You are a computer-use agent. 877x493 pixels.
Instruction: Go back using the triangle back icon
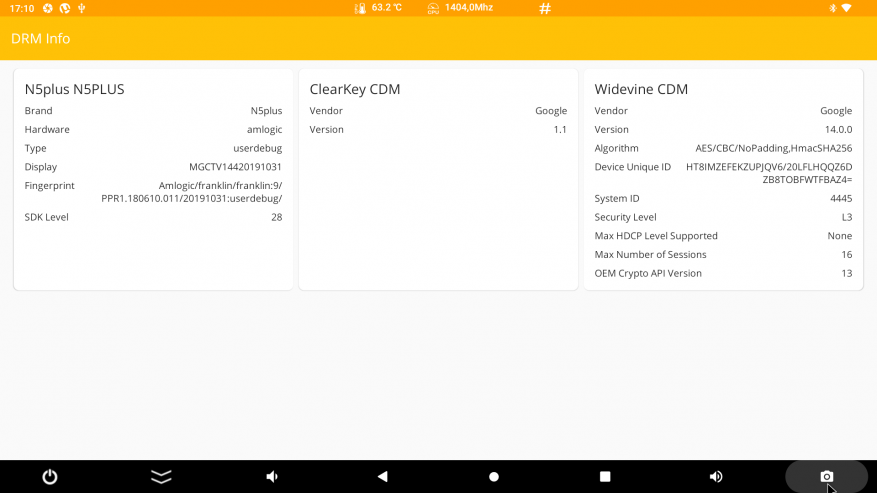[x=383, y=477]
